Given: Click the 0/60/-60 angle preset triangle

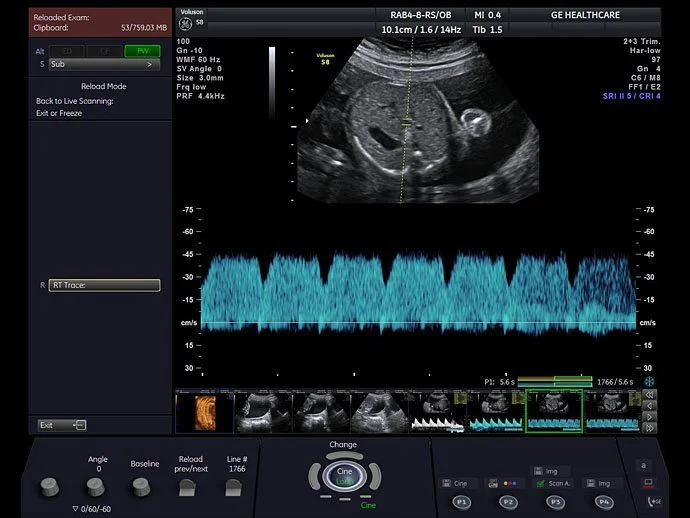Looking at the screenshot, I should coord(75,509).
